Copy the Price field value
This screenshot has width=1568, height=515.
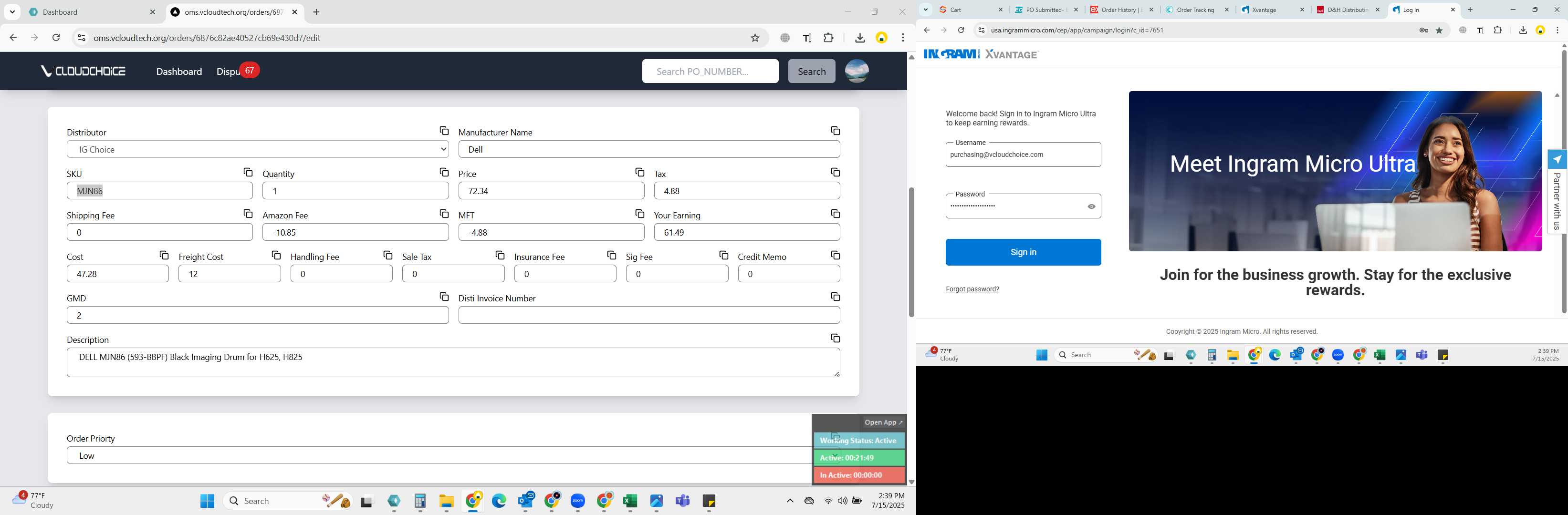639,172
